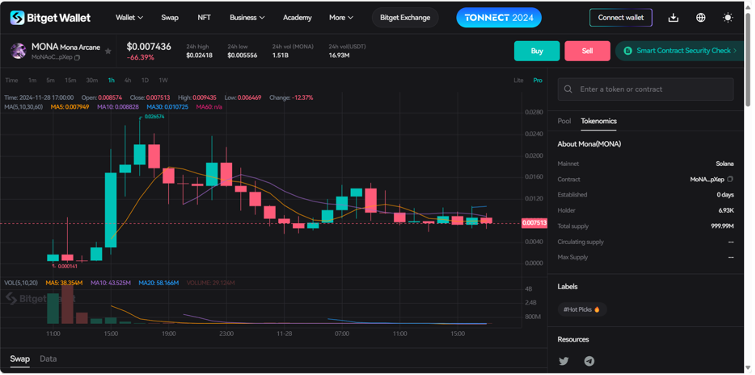Open the Twitter resource icon
Viewport: 755px width, 375px height.
click(563, 361)
